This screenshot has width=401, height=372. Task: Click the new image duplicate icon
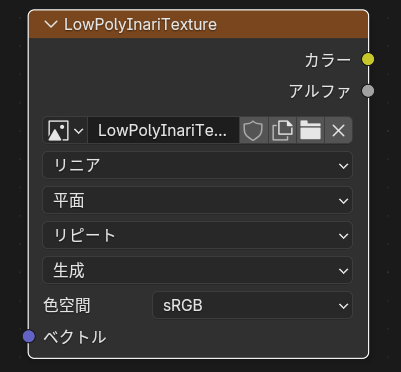pyautogui.click(x=282, y=130)
